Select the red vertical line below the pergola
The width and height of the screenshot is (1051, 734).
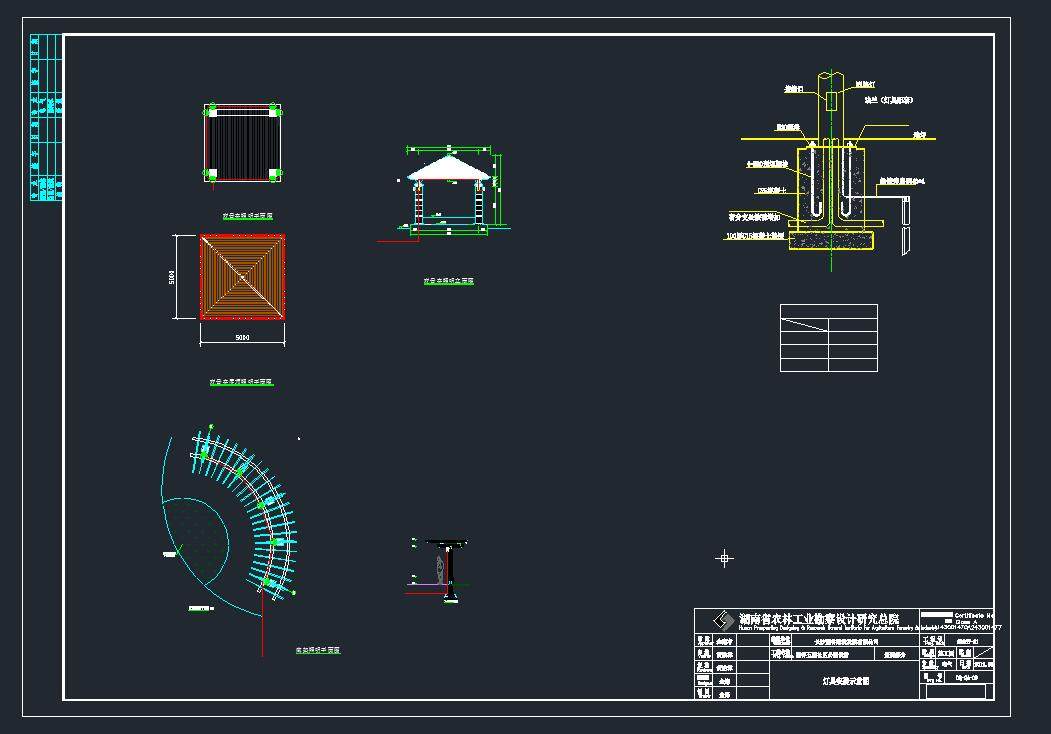click(263, 628)
